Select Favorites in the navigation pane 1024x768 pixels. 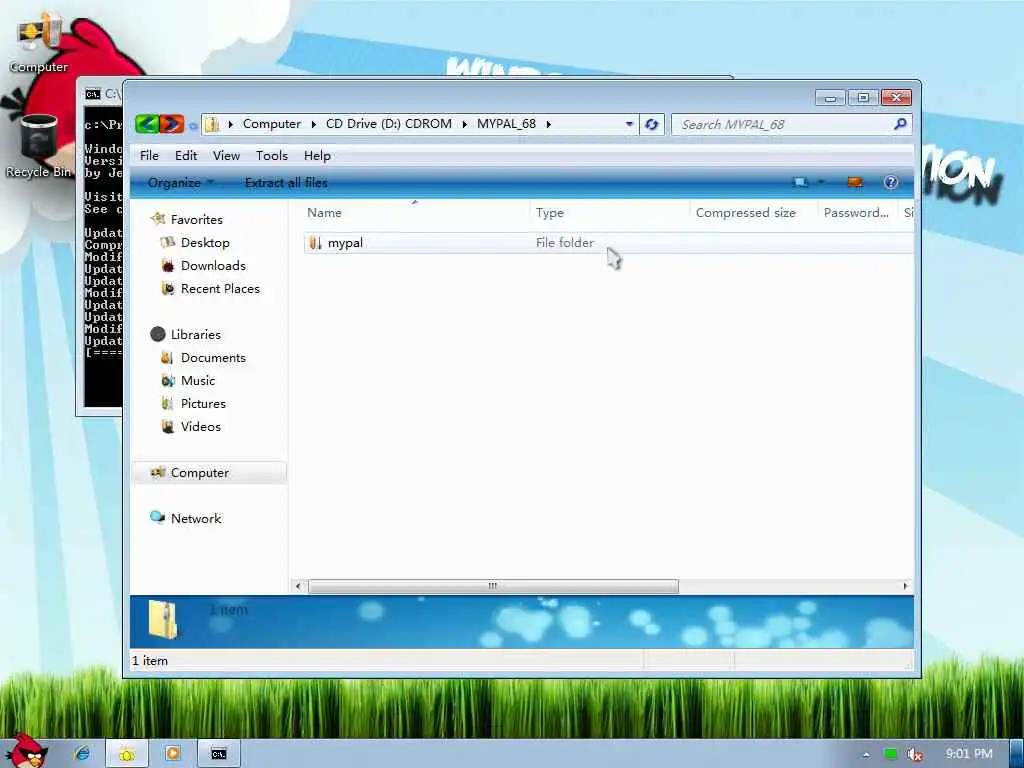197,219
